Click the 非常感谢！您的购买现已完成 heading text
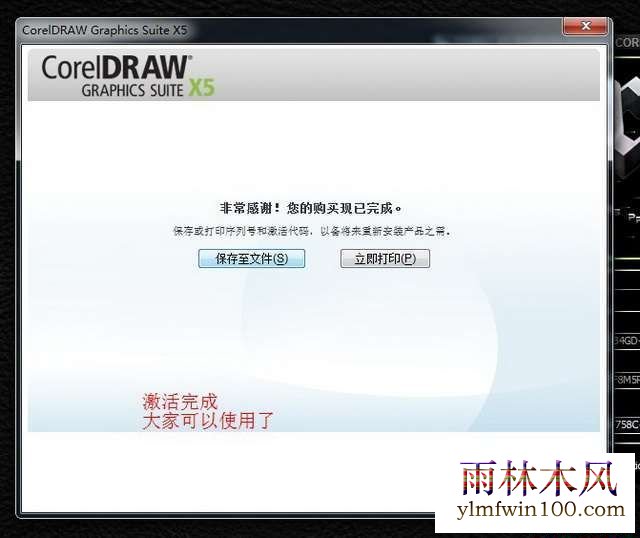The width and height of the screenshot is (640, 538). (311, 208)
